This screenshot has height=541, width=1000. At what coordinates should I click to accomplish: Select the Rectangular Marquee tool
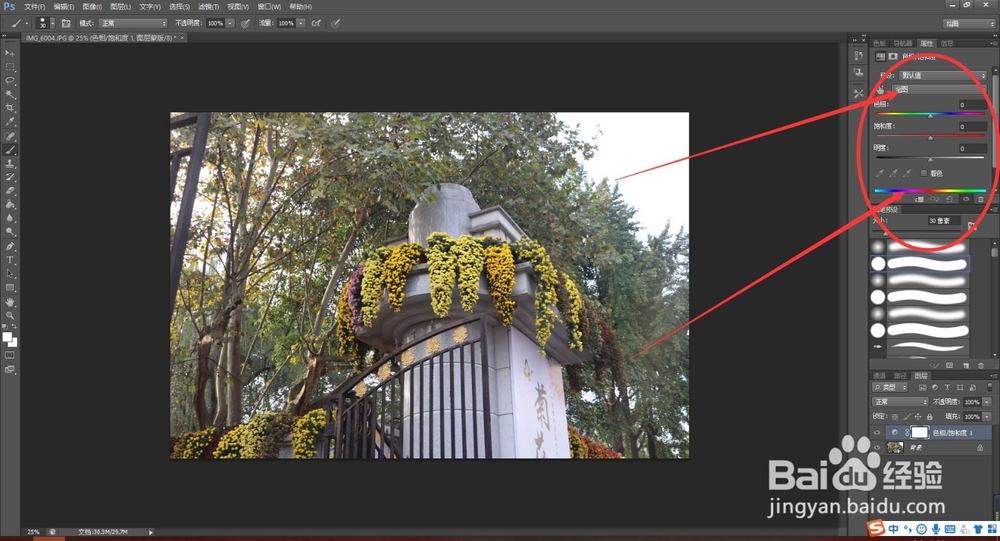coord(10,67)
